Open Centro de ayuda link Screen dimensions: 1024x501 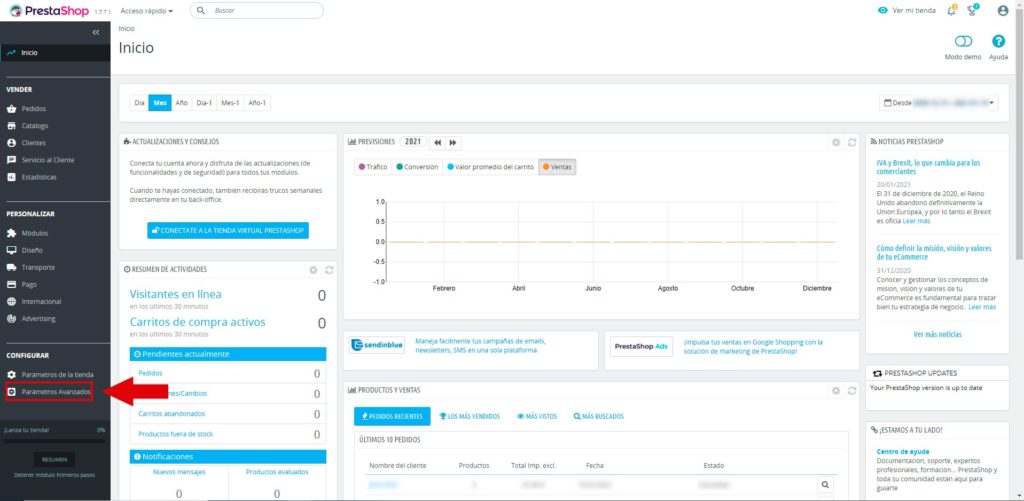[x=903, y=451]
